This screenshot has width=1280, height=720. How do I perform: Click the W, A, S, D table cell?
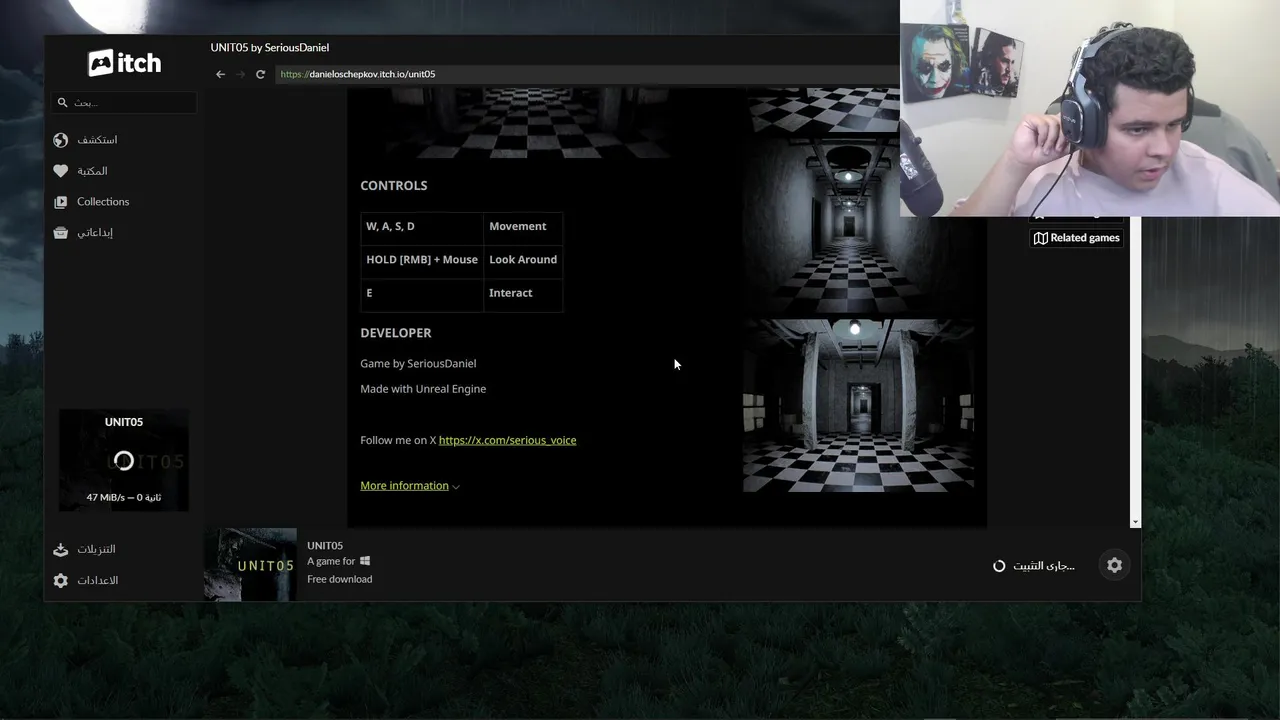[422, 227]
